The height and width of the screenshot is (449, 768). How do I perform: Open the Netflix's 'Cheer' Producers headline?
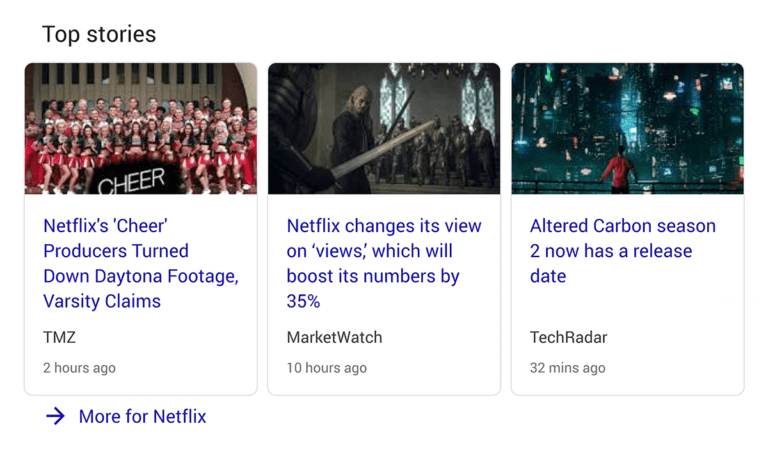tap(141, 263)
